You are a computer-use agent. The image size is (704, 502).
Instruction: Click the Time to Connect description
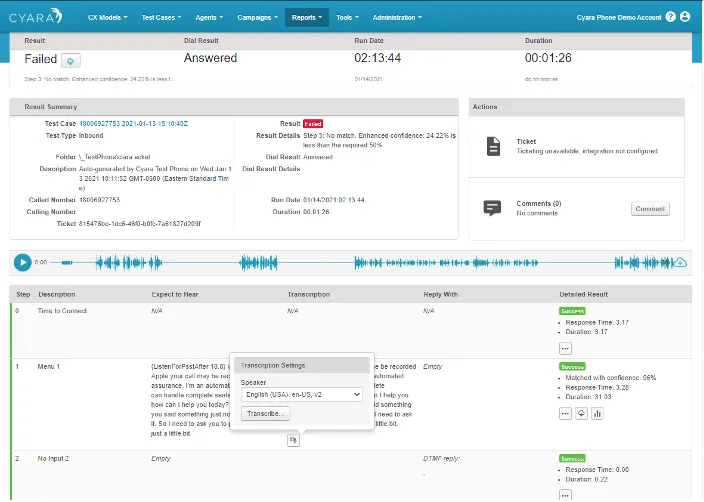(x=62, y=311)
